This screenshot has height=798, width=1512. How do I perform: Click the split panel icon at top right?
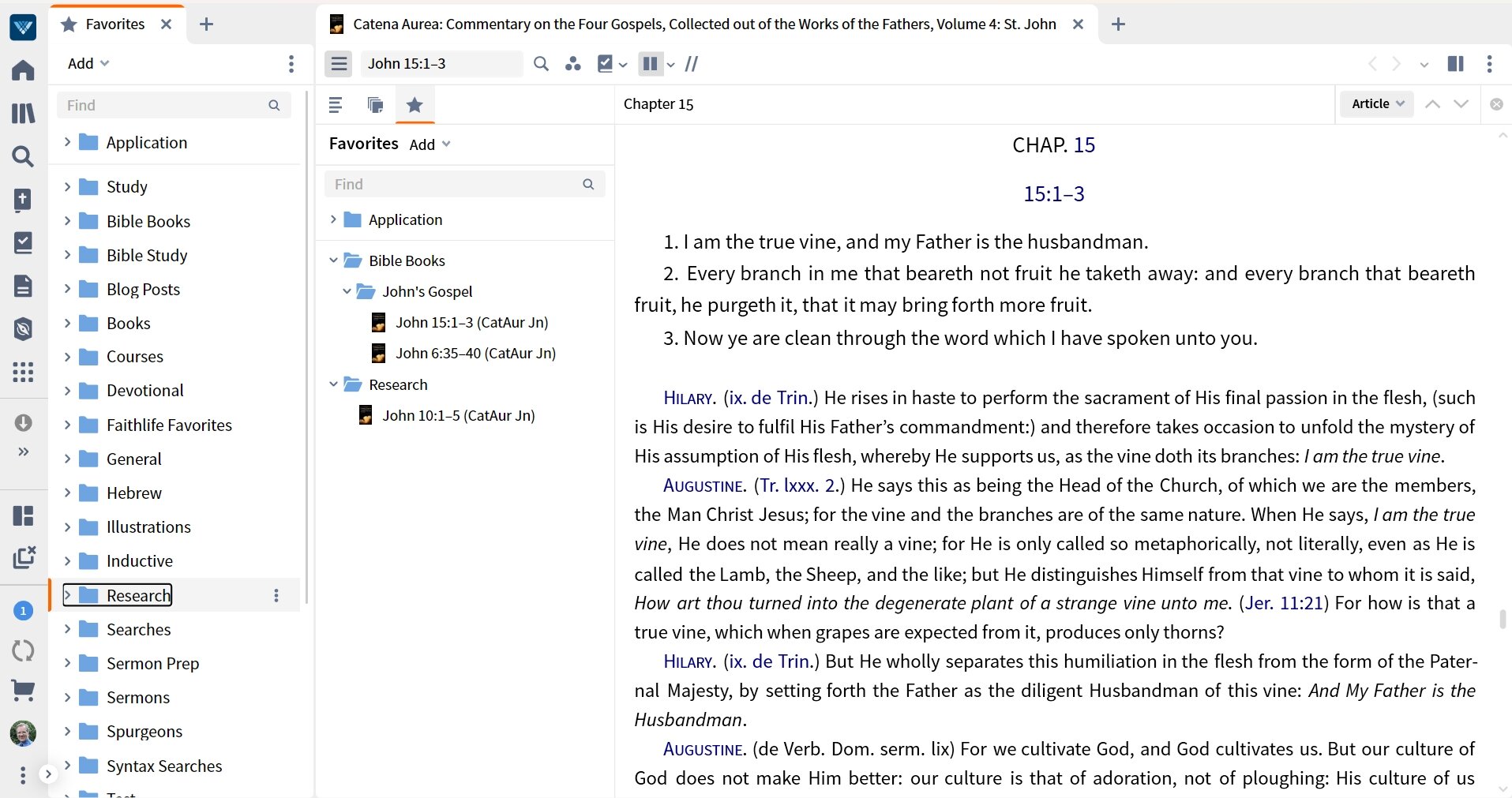1455,64
